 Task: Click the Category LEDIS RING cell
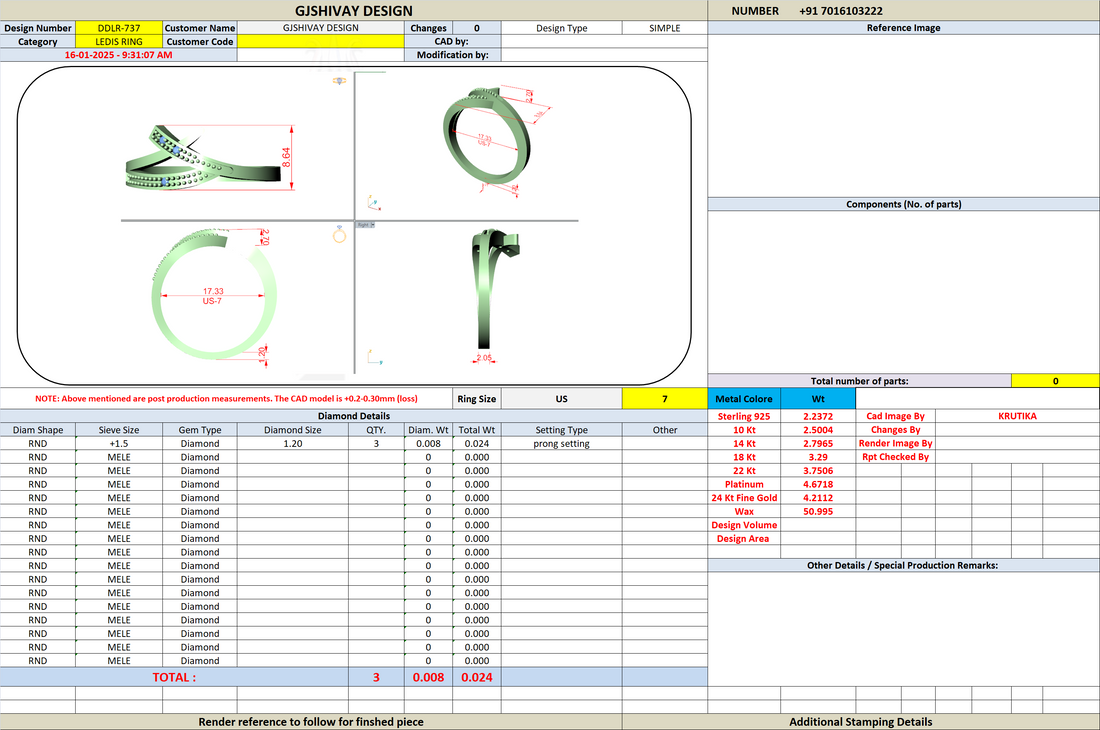pos(119,41)
